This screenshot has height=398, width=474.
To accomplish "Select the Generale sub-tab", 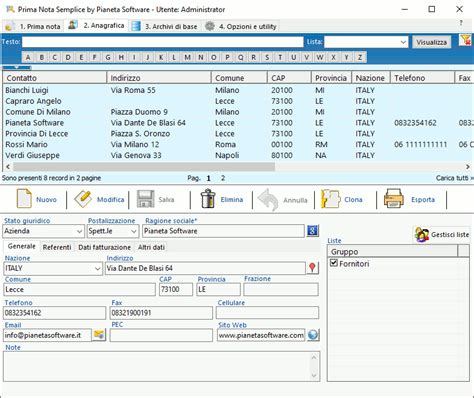I will (22, 246).
